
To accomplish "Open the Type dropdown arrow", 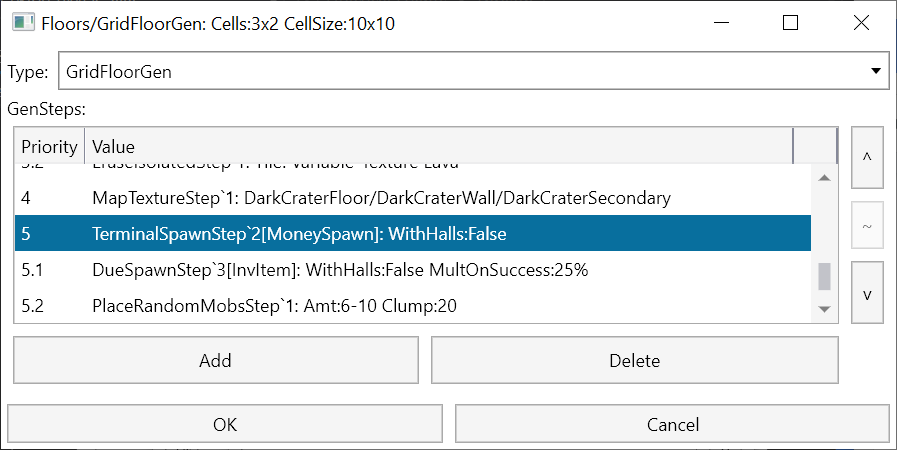I will (875, 71).
